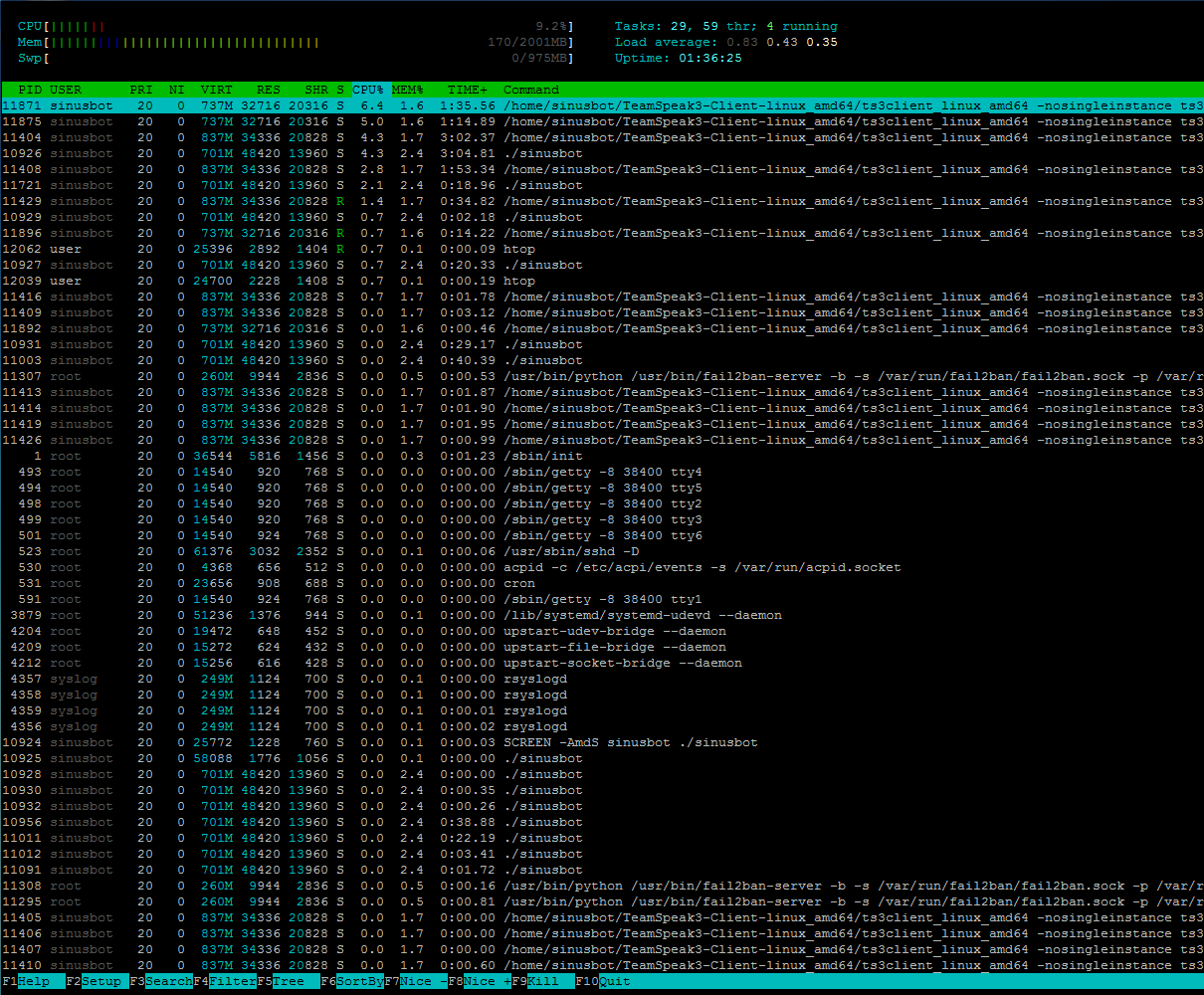Click the PID column header
Viewport: 1204px width, 995px height.
click(x=29, y=90)
